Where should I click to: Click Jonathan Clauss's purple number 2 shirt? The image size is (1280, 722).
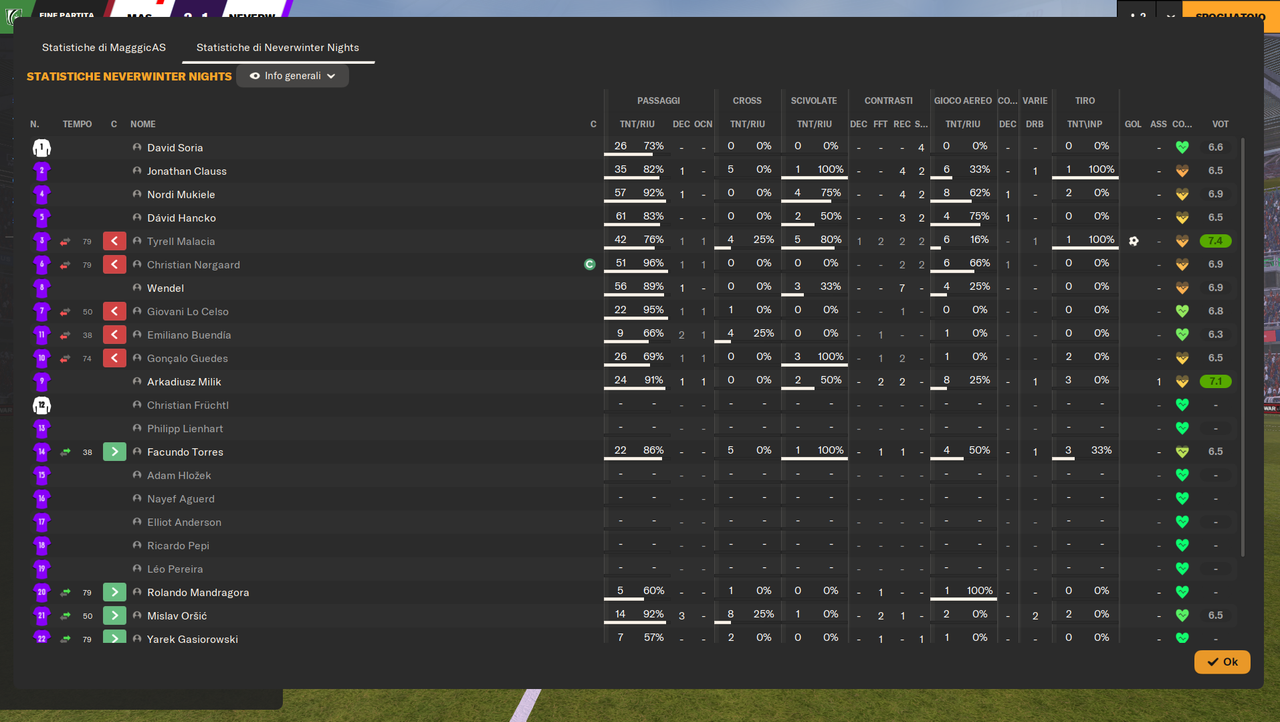(41, 171)
